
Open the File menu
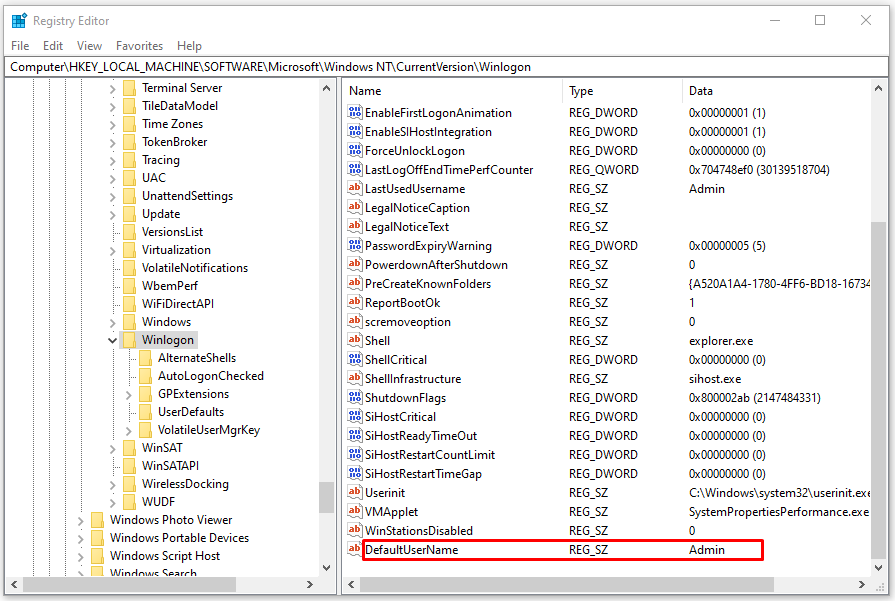[x=20, y=46]
